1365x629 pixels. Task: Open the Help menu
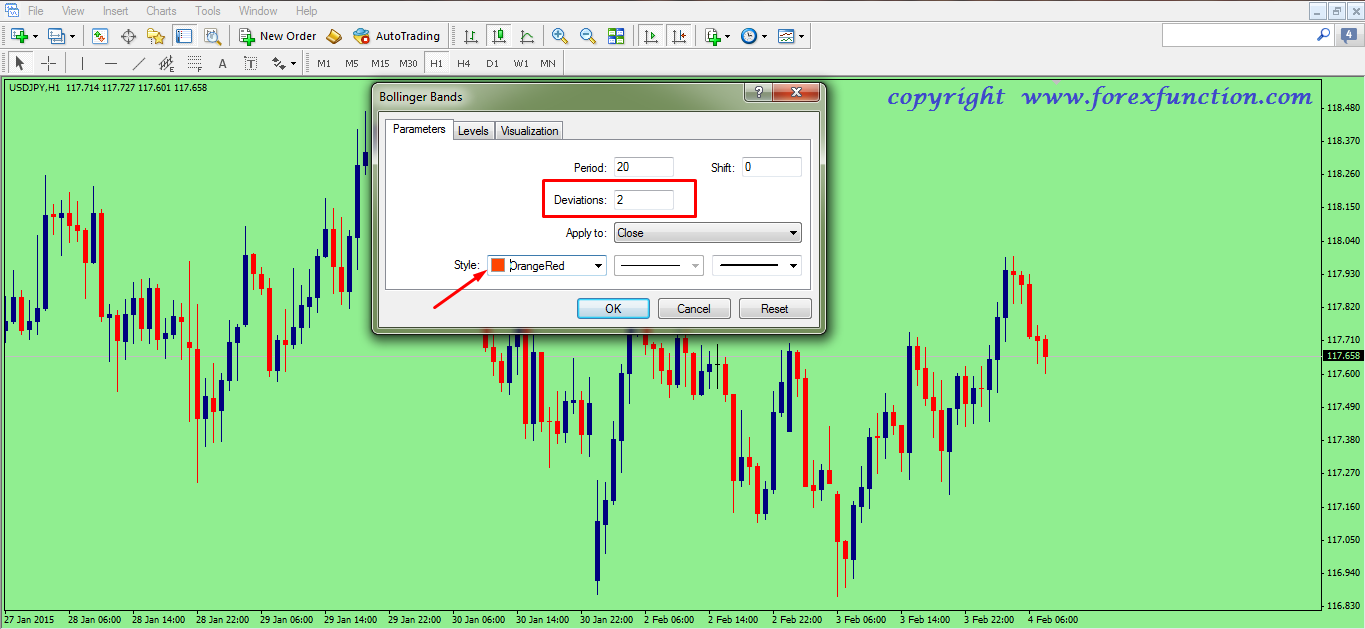click(307, 11)
